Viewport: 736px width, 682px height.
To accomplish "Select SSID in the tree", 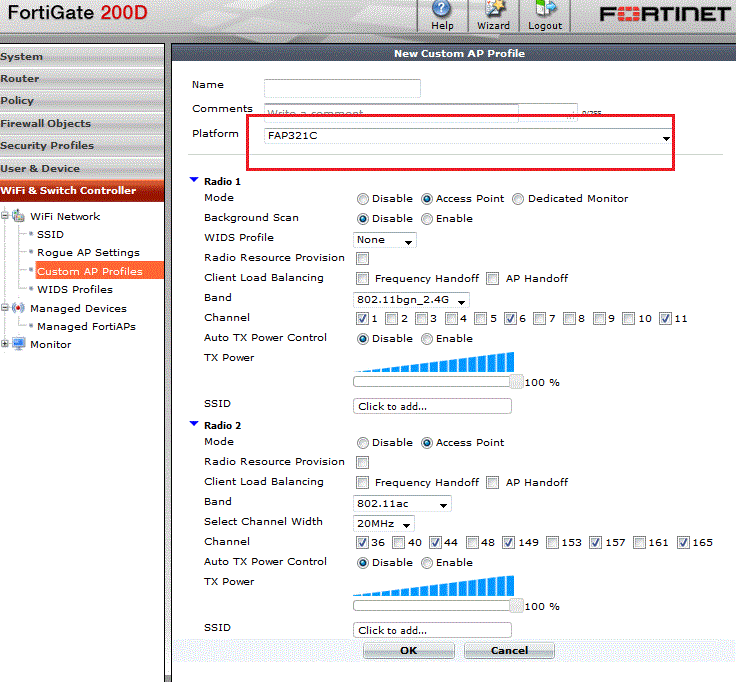I will (50, 235).
